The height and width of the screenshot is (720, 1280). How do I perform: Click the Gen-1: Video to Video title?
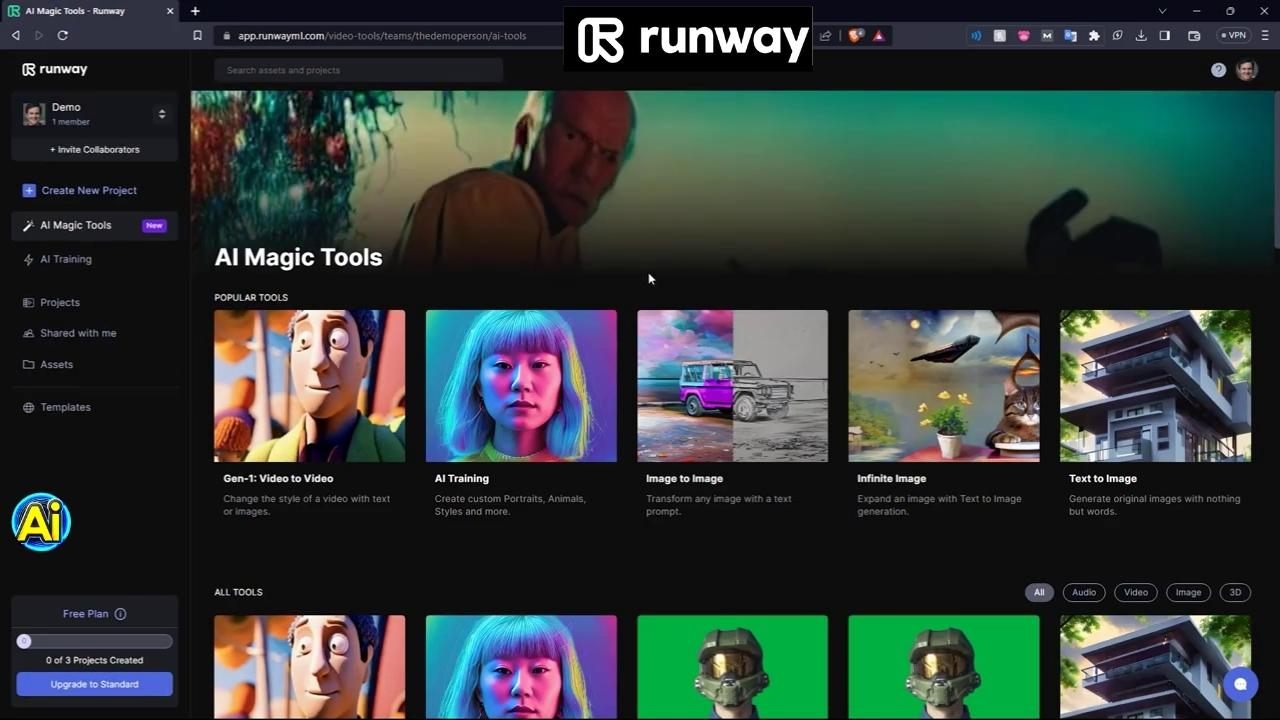[278, 478]
